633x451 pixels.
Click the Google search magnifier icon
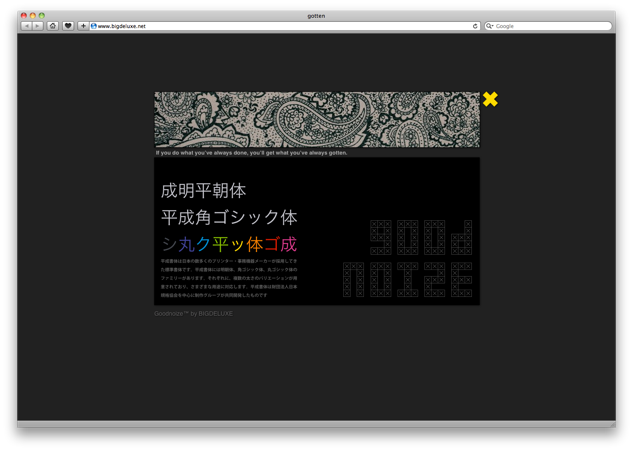tap(490, 26)
